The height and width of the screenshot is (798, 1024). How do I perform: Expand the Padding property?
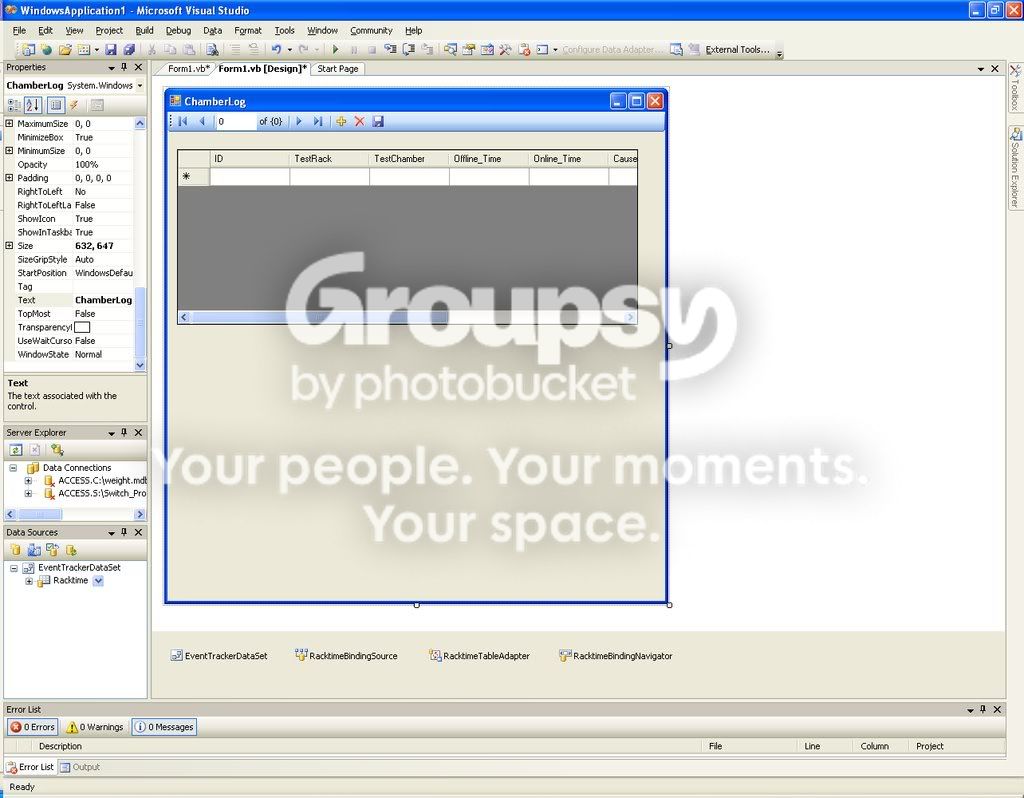coord(9,178)
